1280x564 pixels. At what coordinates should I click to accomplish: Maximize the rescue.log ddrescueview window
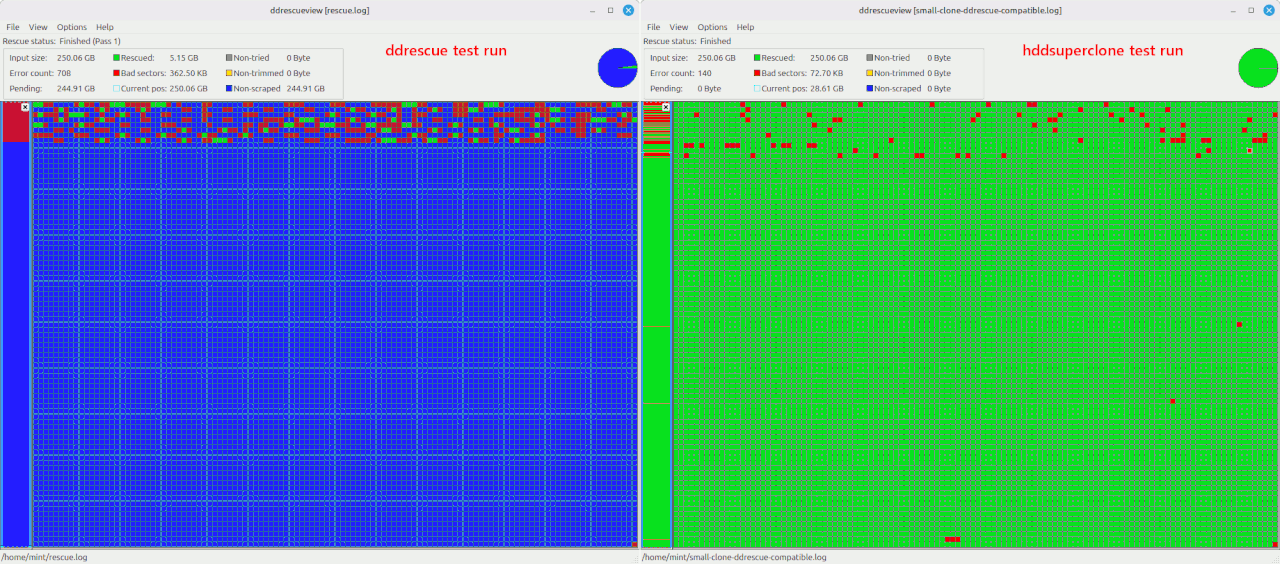(x=610, y=10)
